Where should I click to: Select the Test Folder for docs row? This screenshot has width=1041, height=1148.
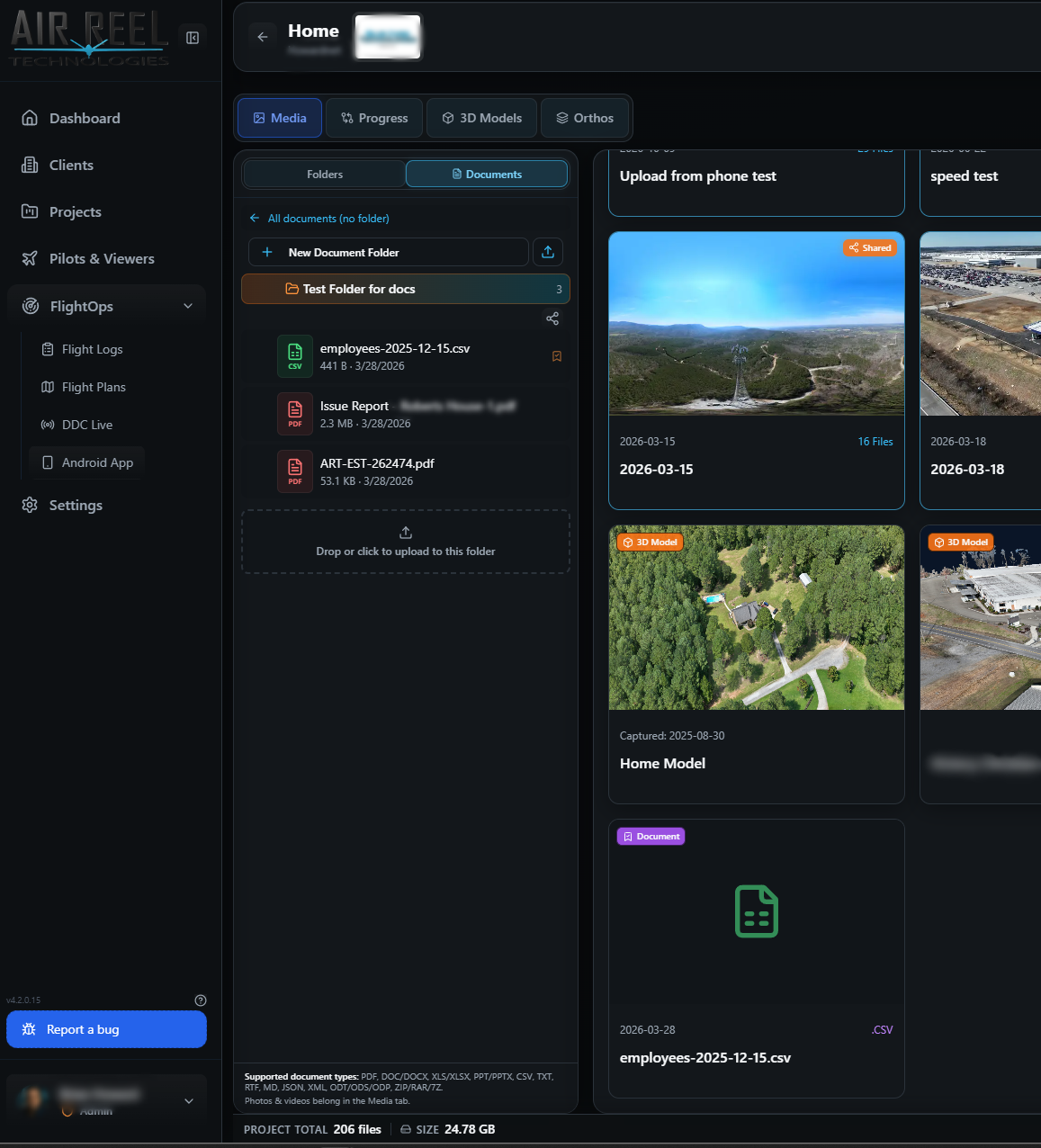(406, 289)
